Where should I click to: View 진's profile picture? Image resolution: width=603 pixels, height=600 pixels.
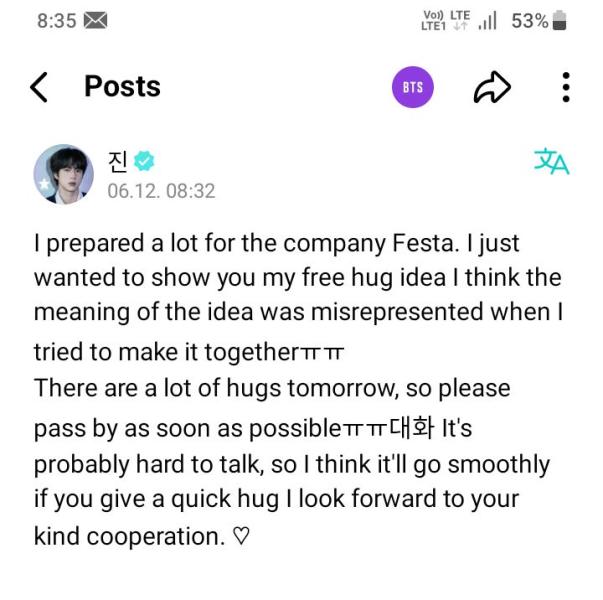point(64,174)
